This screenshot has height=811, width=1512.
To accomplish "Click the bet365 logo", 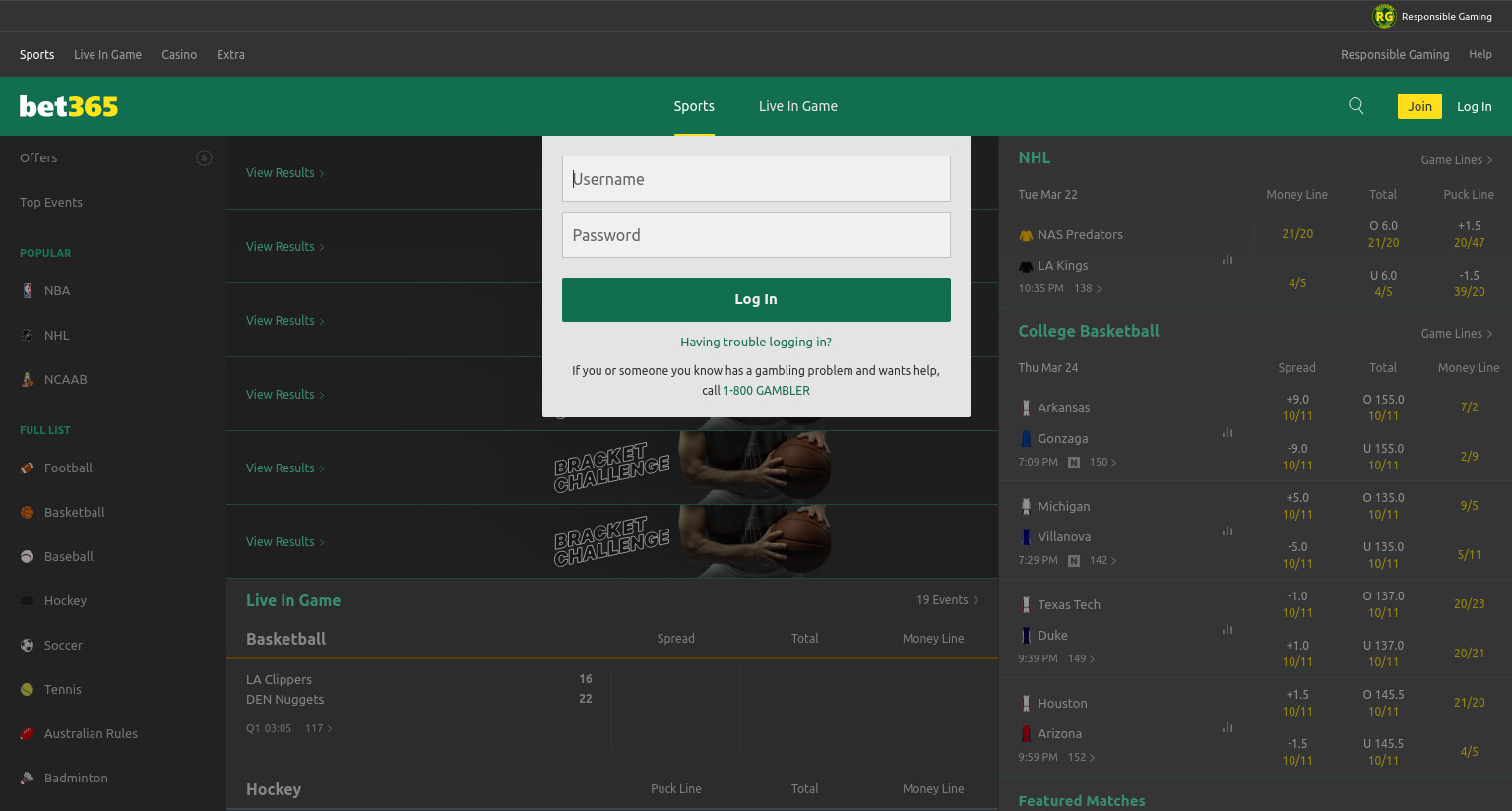I will pyautogui.click(x=69, y=106).
